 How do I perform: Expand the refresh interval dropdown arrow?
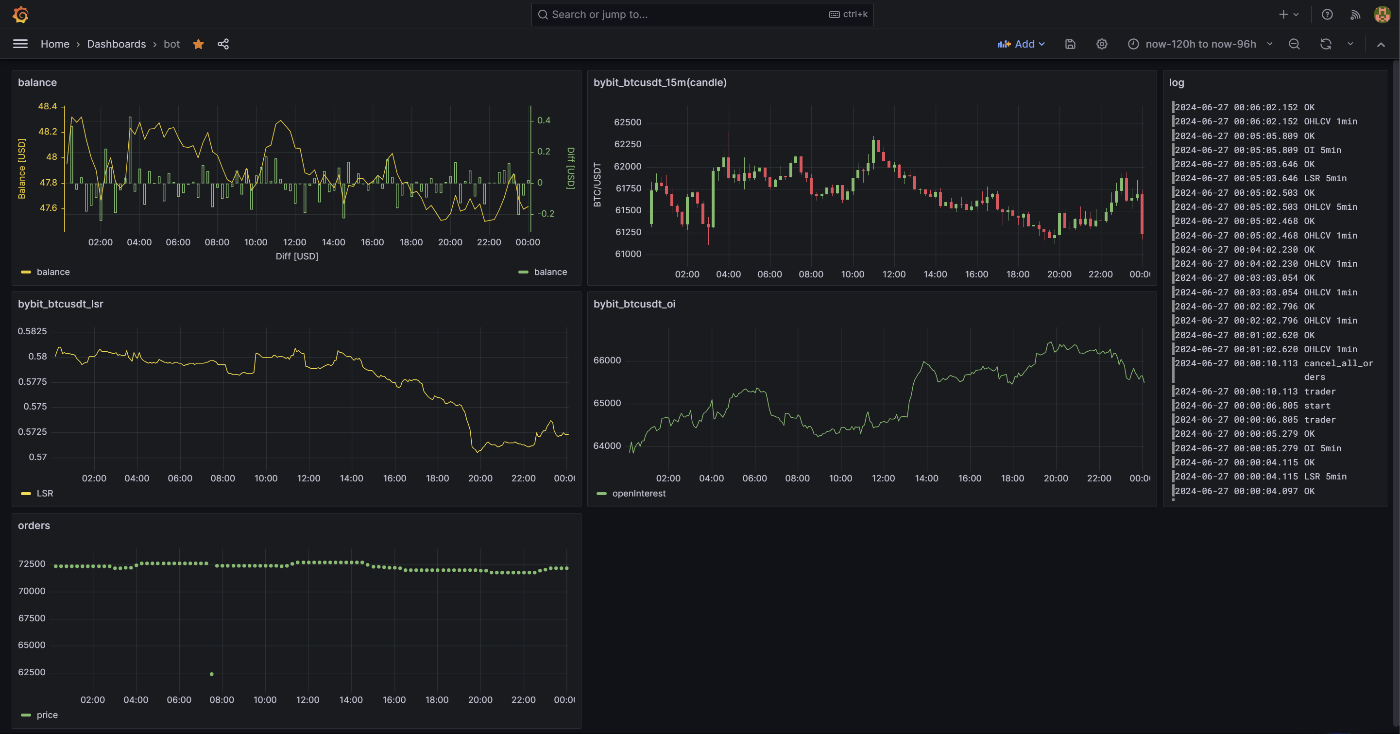coord(1350,44)
